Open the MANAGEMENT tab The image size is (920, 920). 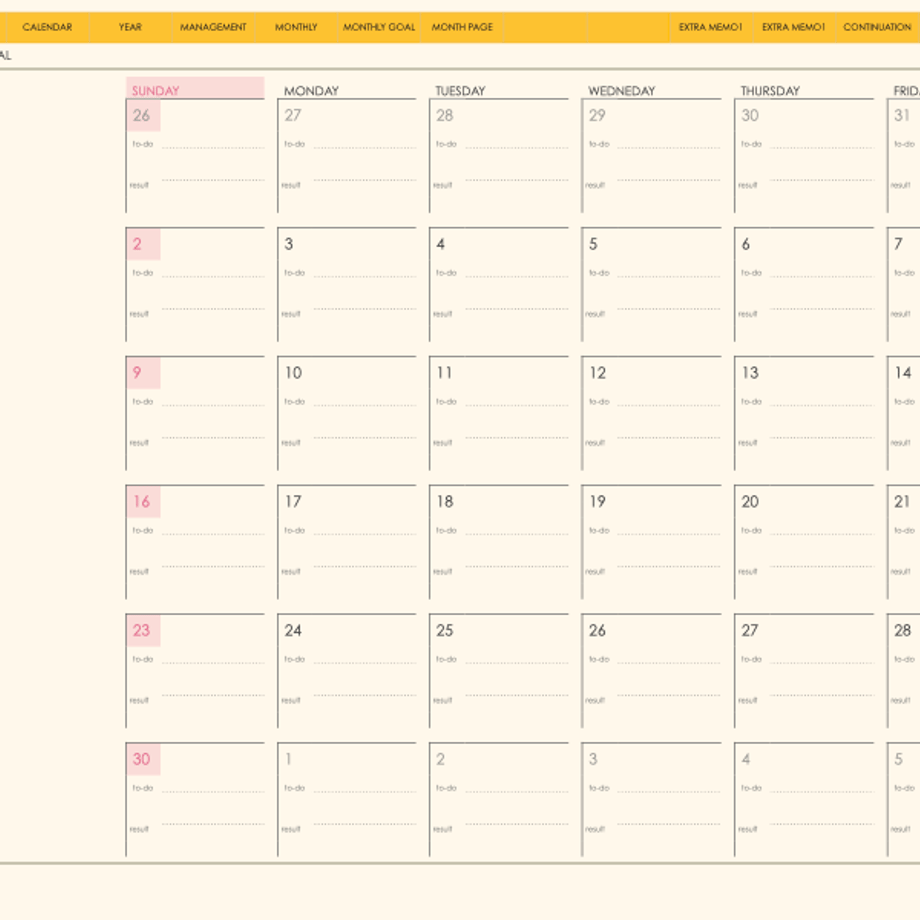click(x=213, y=27)
